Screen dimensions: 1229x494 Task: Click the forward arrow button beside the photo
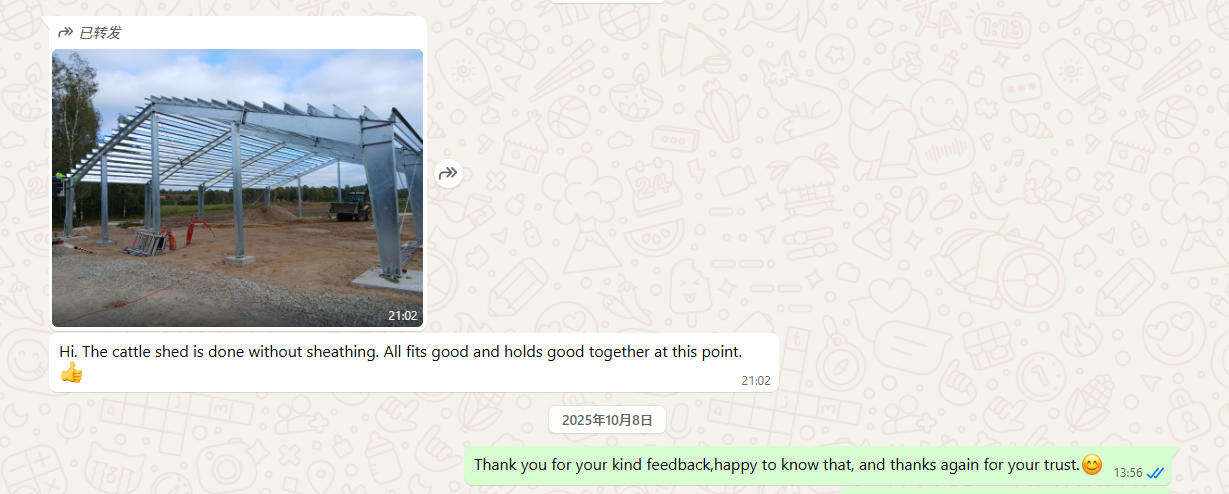tap(448, 174)
